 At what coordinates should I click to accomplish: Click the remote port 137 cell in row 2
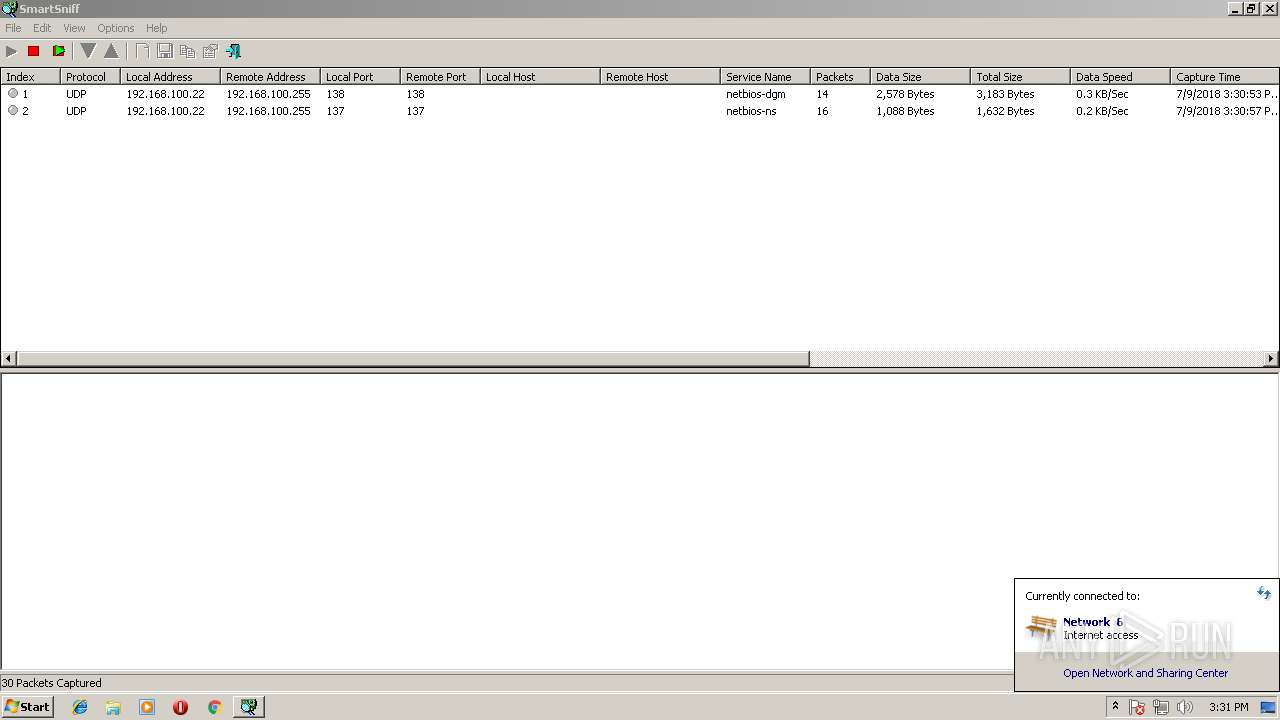point(415,111)
